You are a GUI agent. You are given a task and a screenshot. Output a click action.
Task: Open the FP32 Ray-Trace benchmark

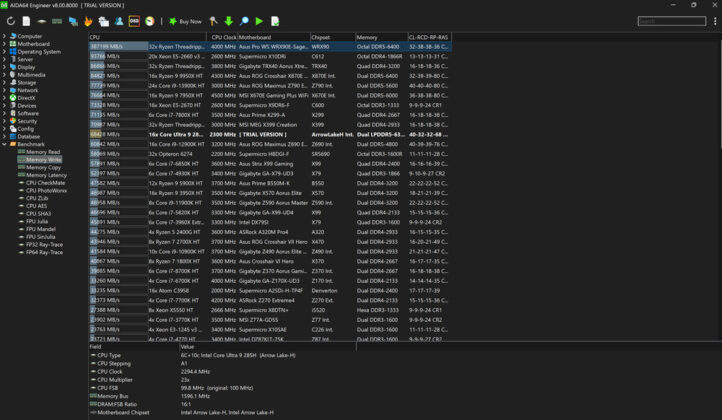44,245
